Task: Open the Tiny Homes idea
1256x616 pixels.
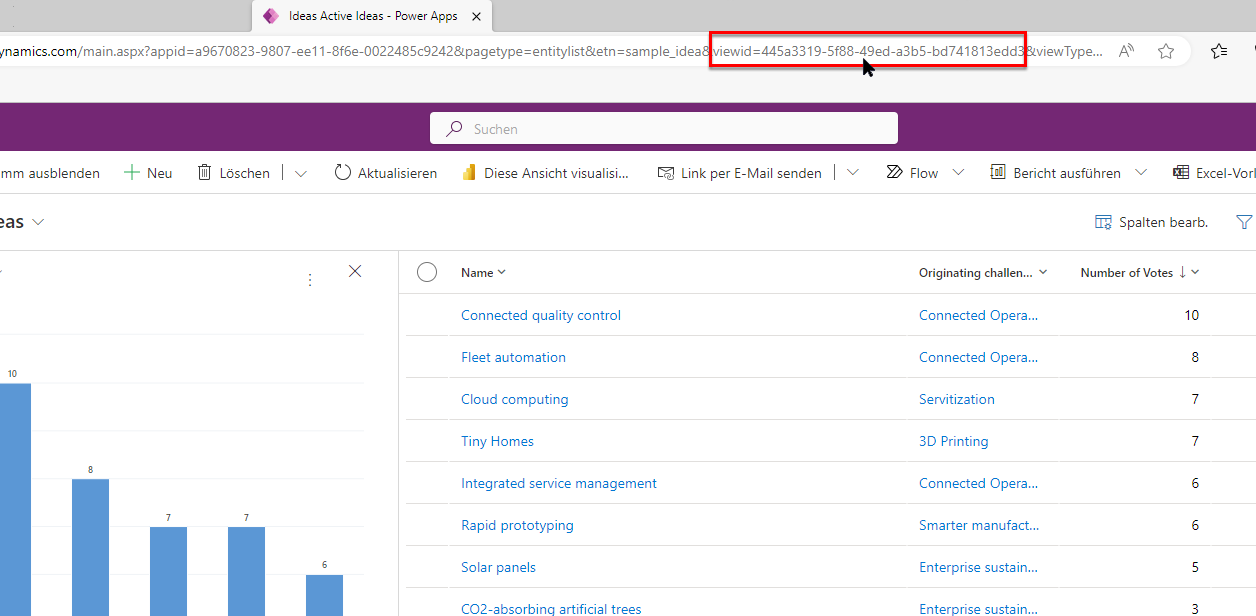Action: [x=497, y=441]
